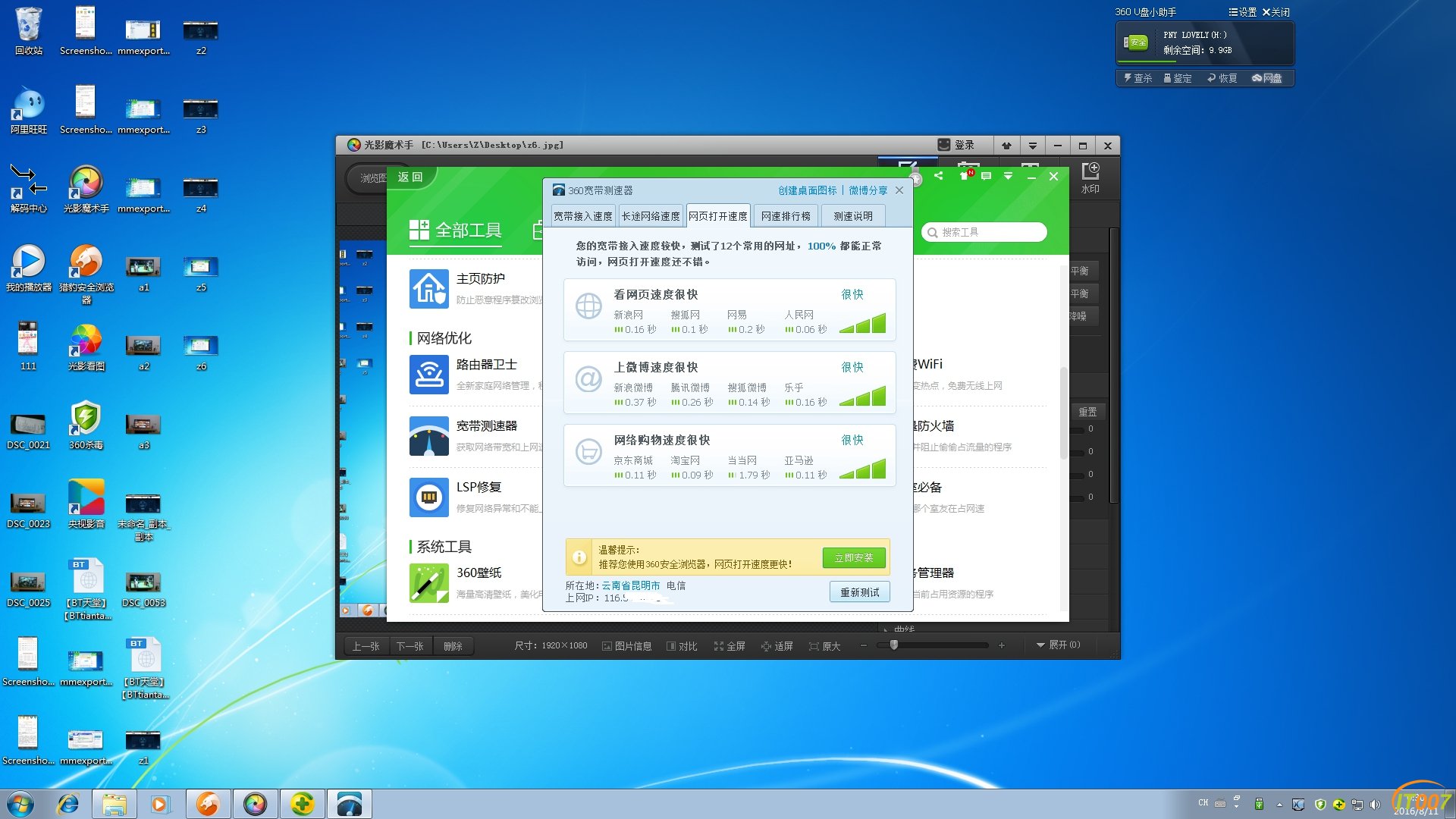Open the 光影看图 desktop shortcut
Image resolution: width=1456 pixels, height=819 pixels.
point(86,346)
